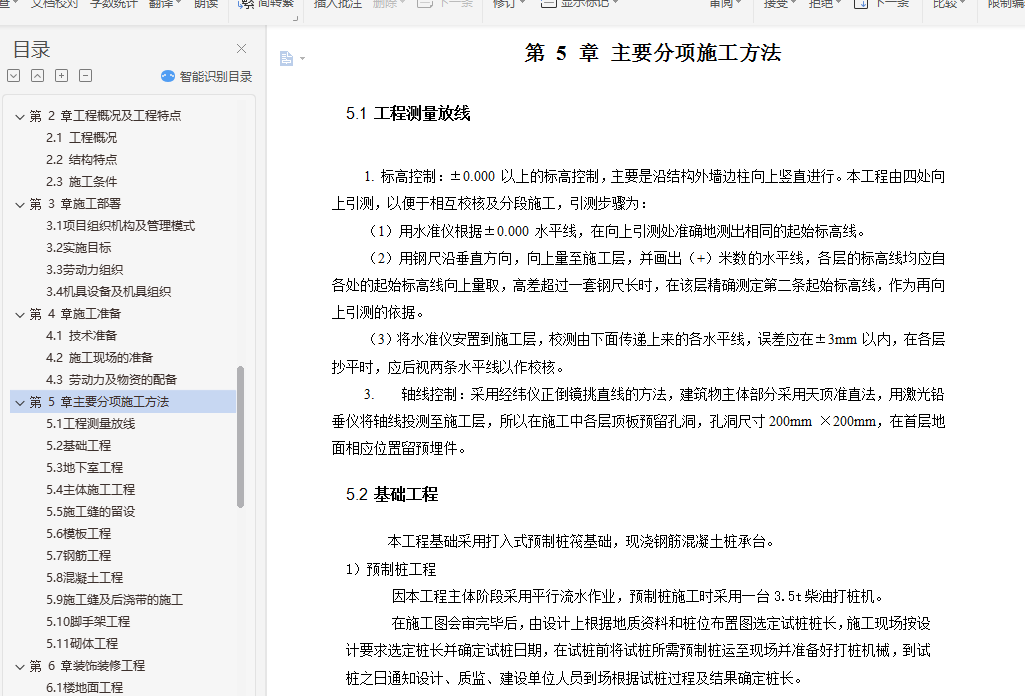Viewport: 1025px width, 696px height.
Task: Open outline entry 5.4主体施工工程
Action: [x=91, y=489]
